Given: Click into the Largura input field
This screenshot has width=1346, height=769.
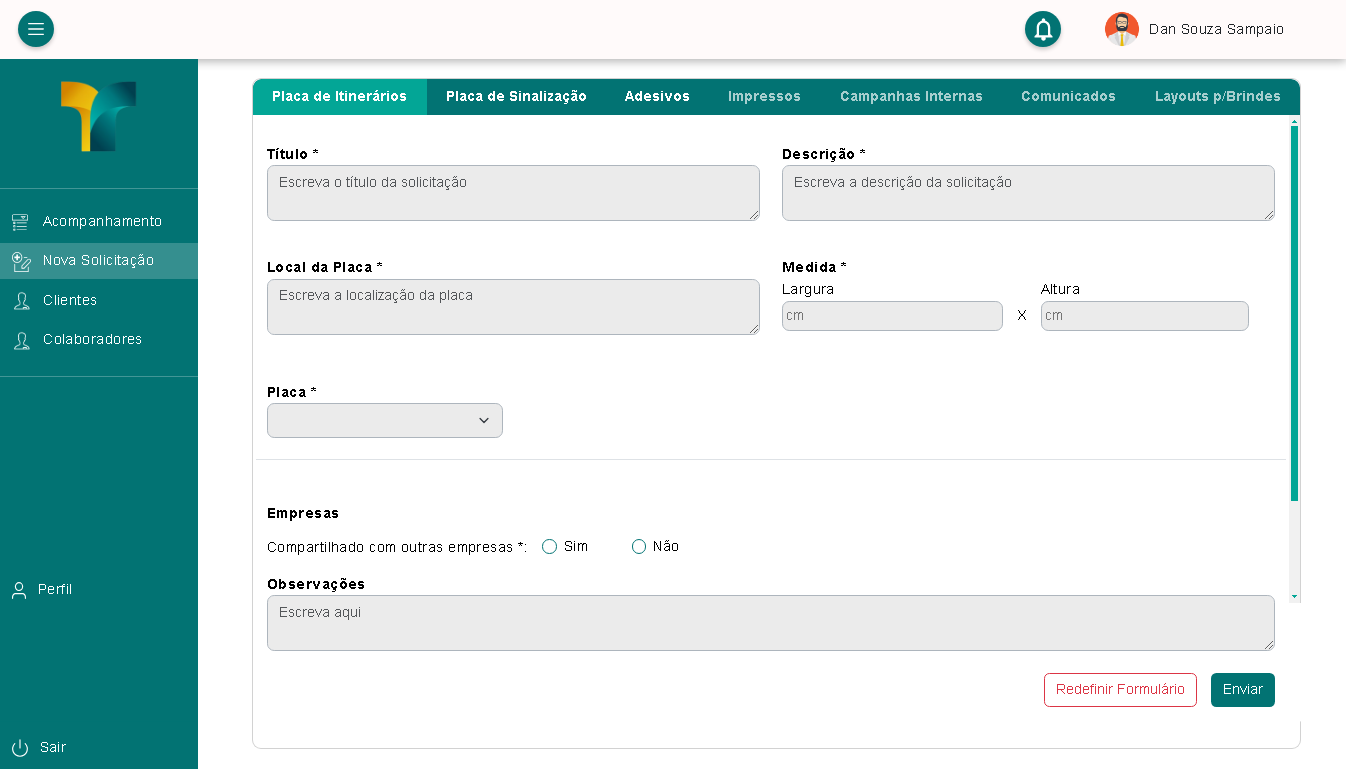Looking at the screenshot, I should 891,316.
